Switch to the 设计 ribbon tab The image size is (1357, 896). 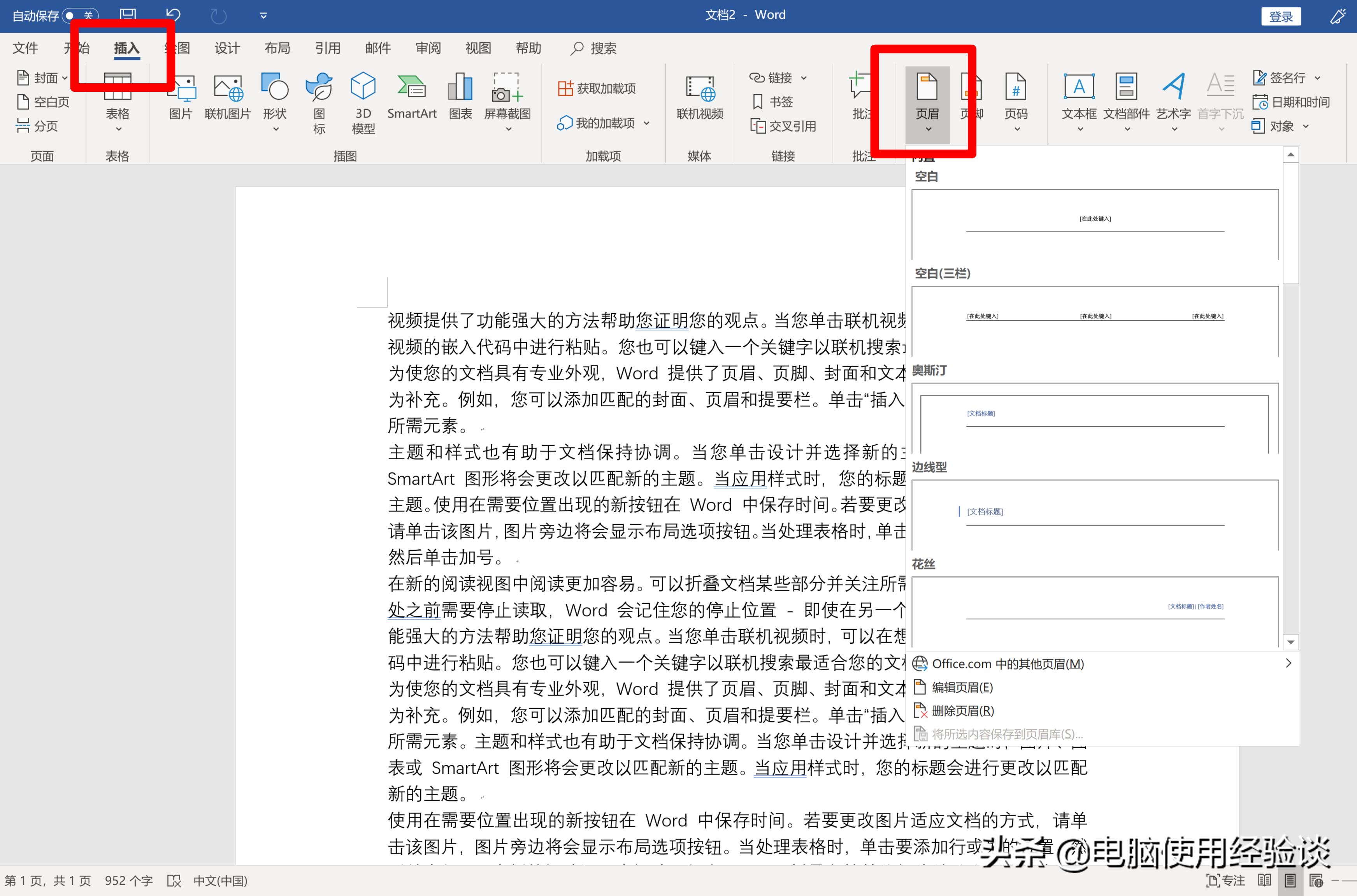[227, 48]
